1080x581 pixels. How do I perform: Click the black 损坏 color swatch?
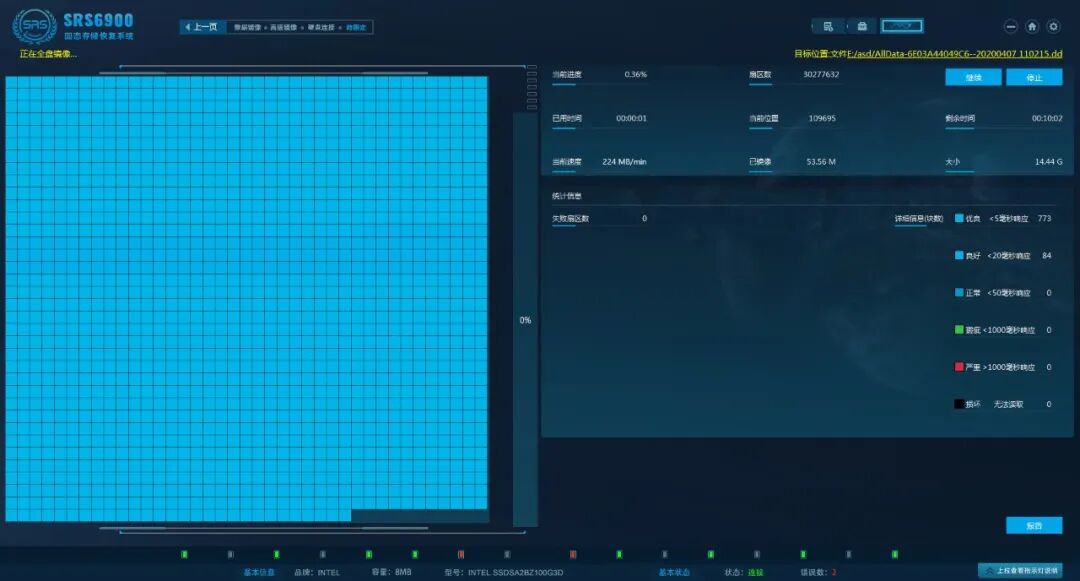pyautogui.click(x=959, y=404)
